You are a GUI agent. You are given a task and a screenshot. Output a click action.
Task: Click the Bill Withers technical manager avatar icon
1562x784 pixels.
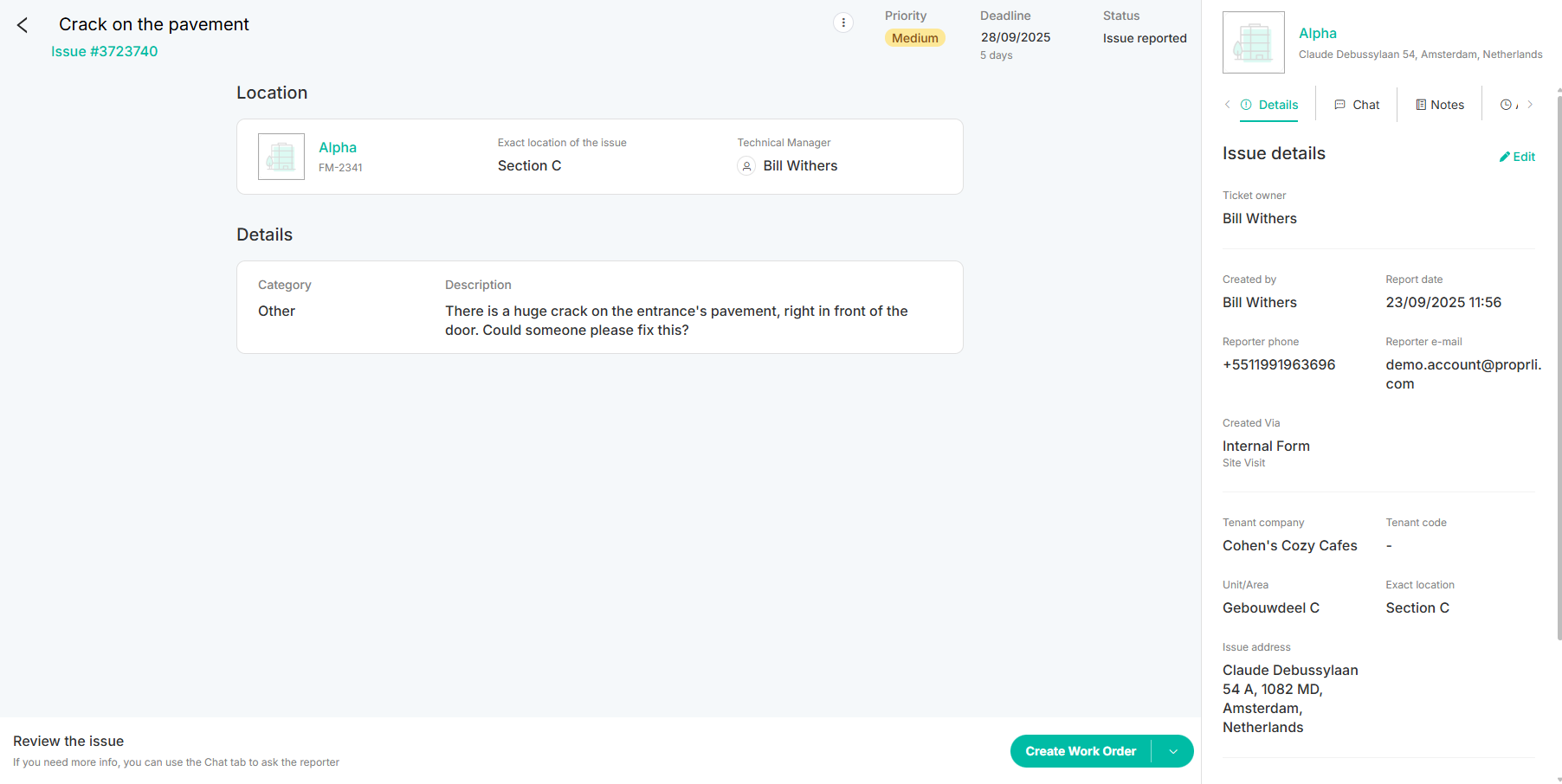point(746,166)
